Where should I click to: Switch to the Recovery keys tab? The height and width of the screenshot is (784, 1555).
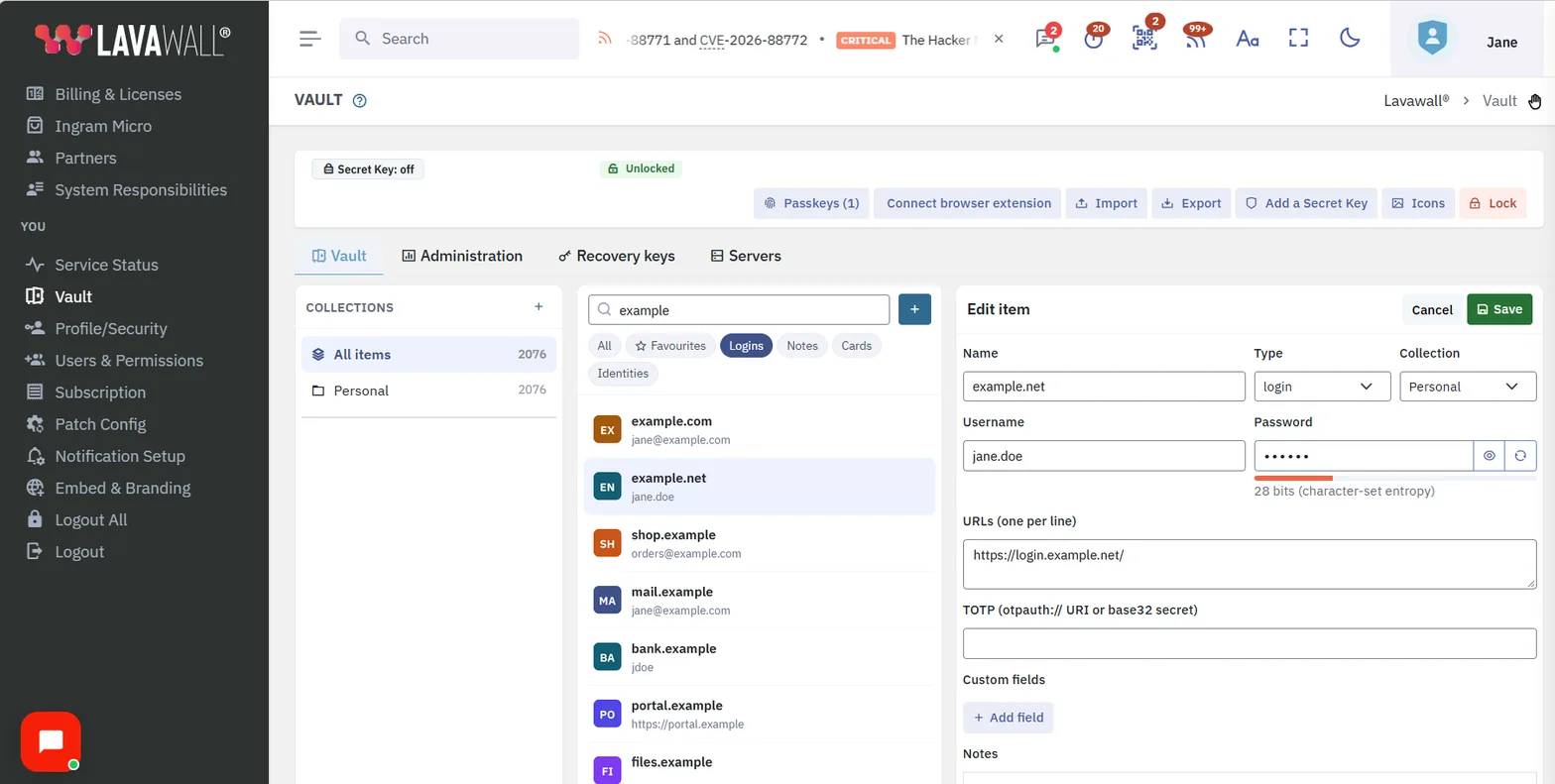pyautogui.click(x=617, y=256)
